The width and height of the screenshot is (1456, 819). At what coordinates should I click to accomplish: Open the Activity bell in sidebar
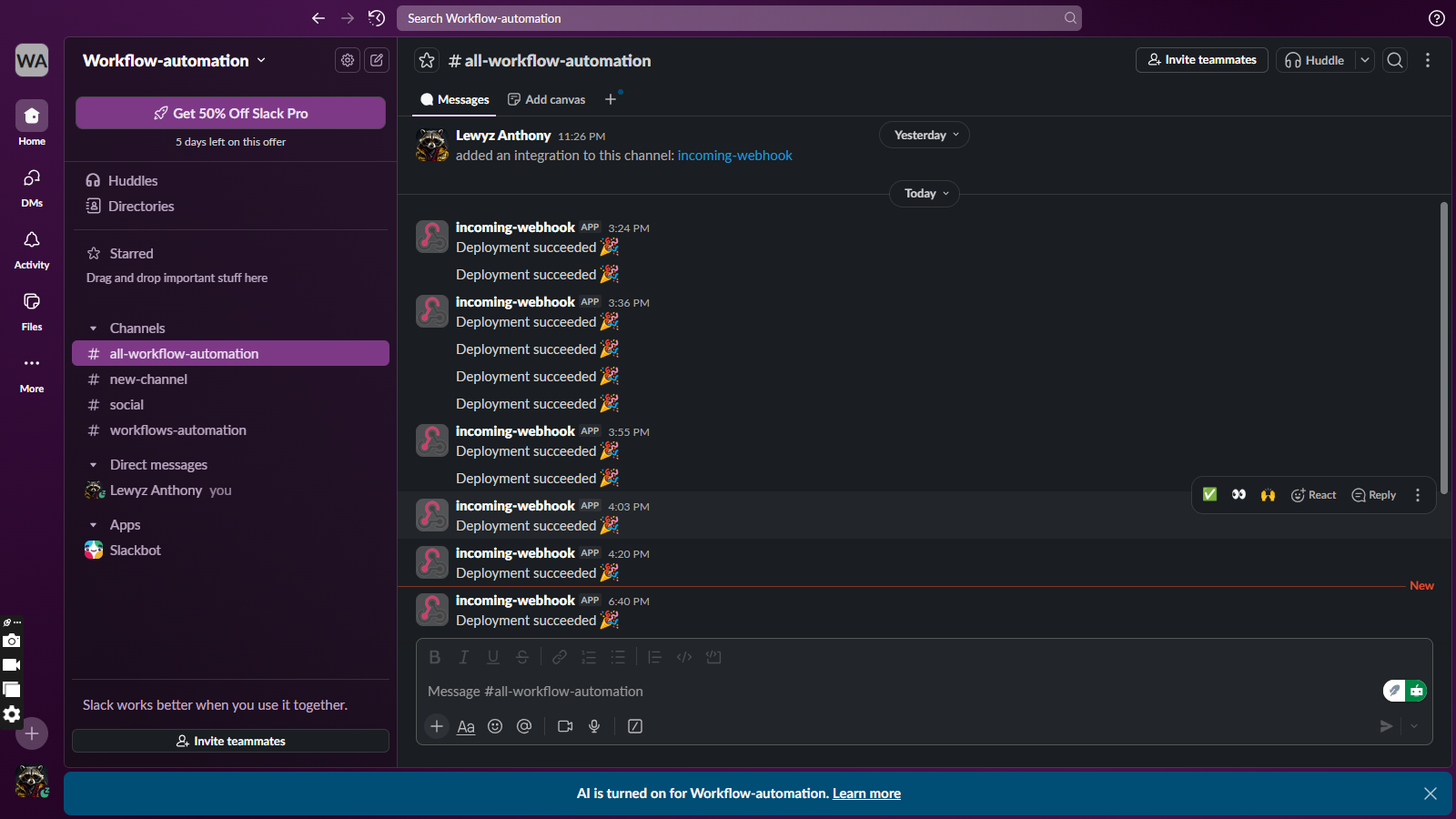(x=32, y=248)
